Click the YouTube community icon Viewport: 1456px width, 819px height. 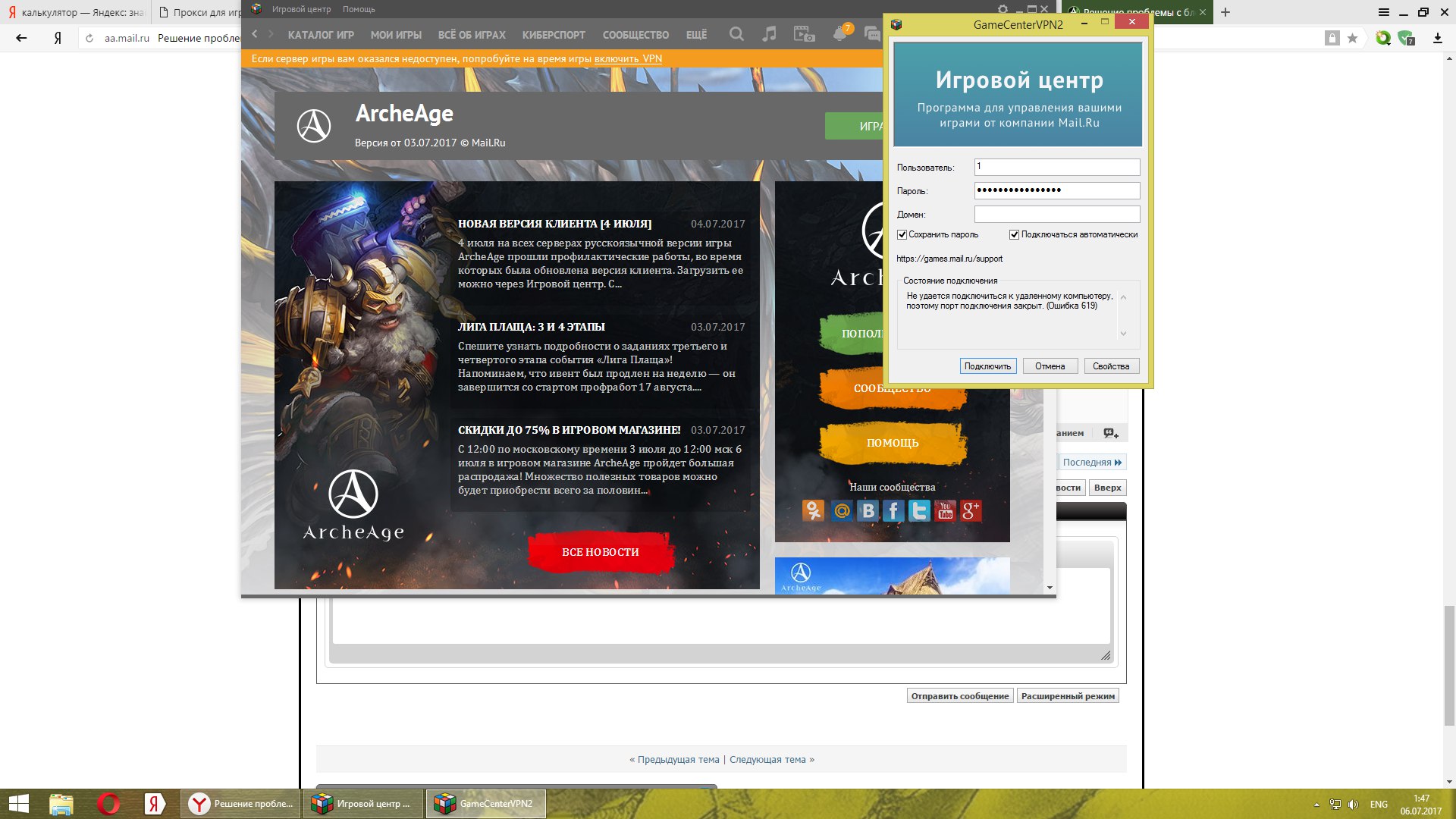click(945, 511)
